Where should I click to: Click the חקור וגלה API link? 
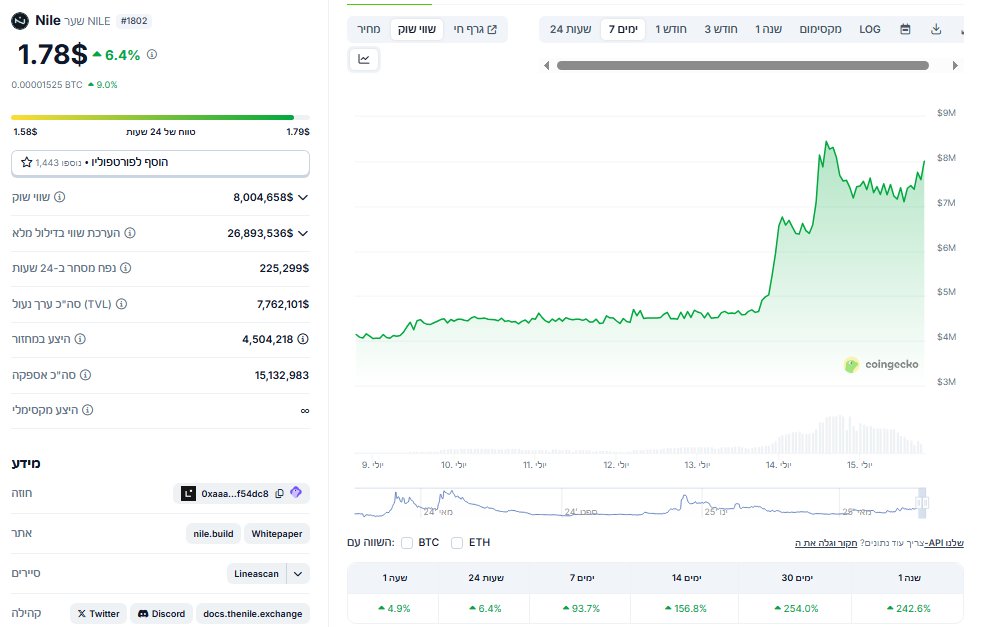click(826, 543)
